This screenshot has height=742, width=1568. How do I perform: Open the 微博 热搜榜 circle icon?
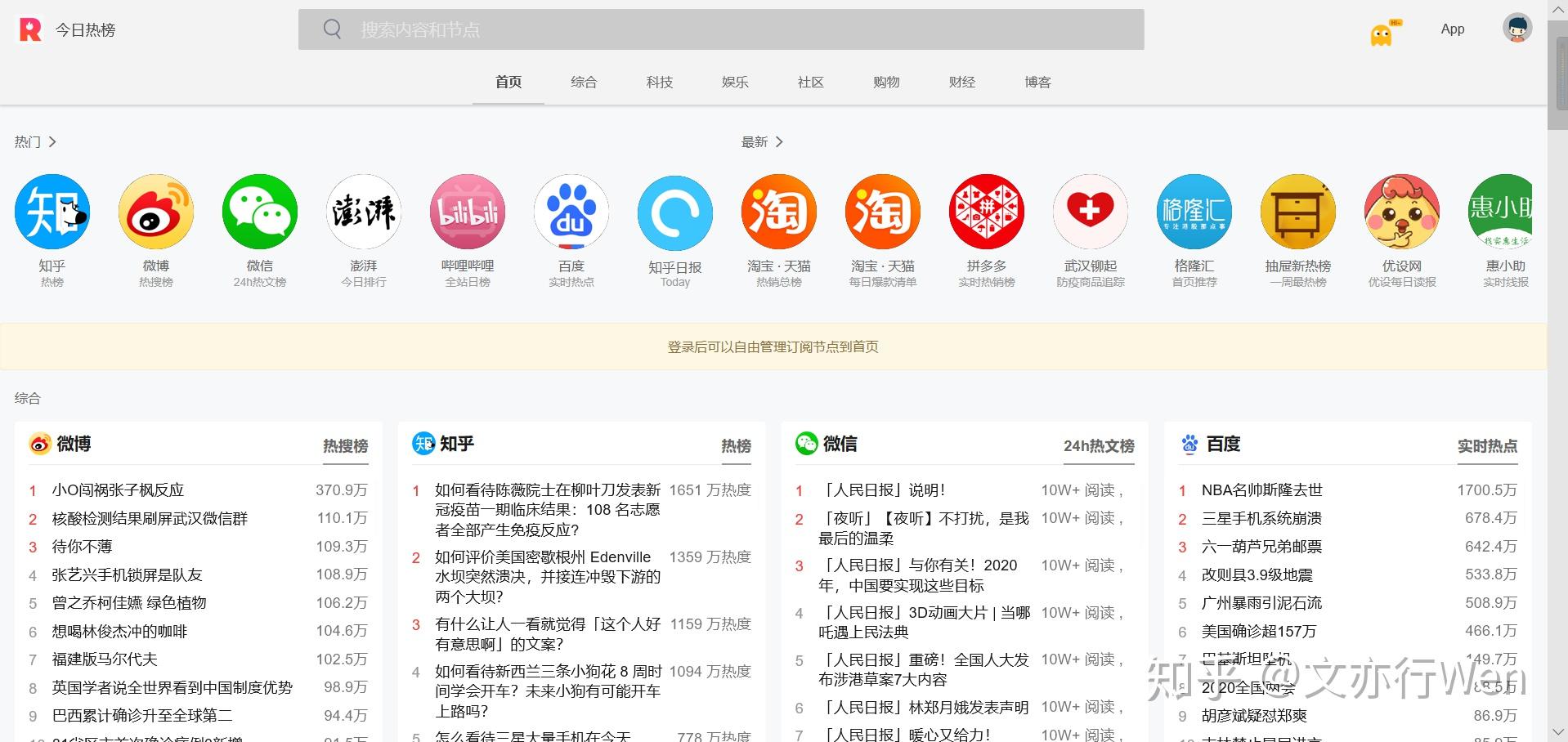[156, 212]
